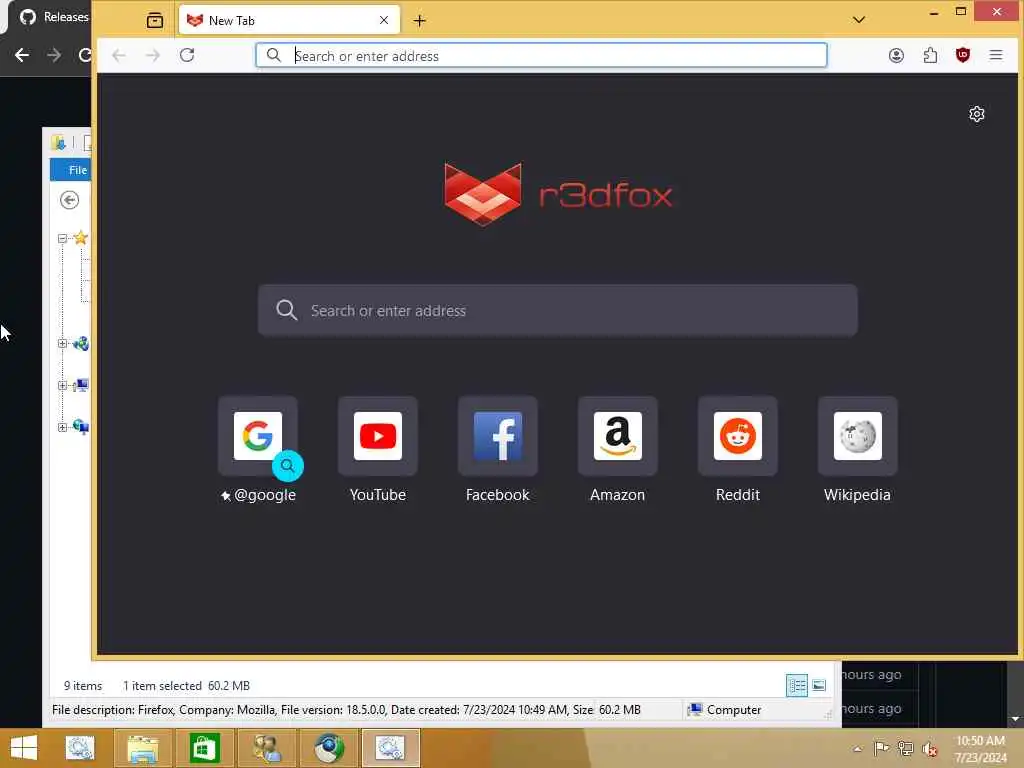Viewport: 1024px width, 768px height.
Task: Open the r3dfox hamburger menu
Action: tap(995, 56)
